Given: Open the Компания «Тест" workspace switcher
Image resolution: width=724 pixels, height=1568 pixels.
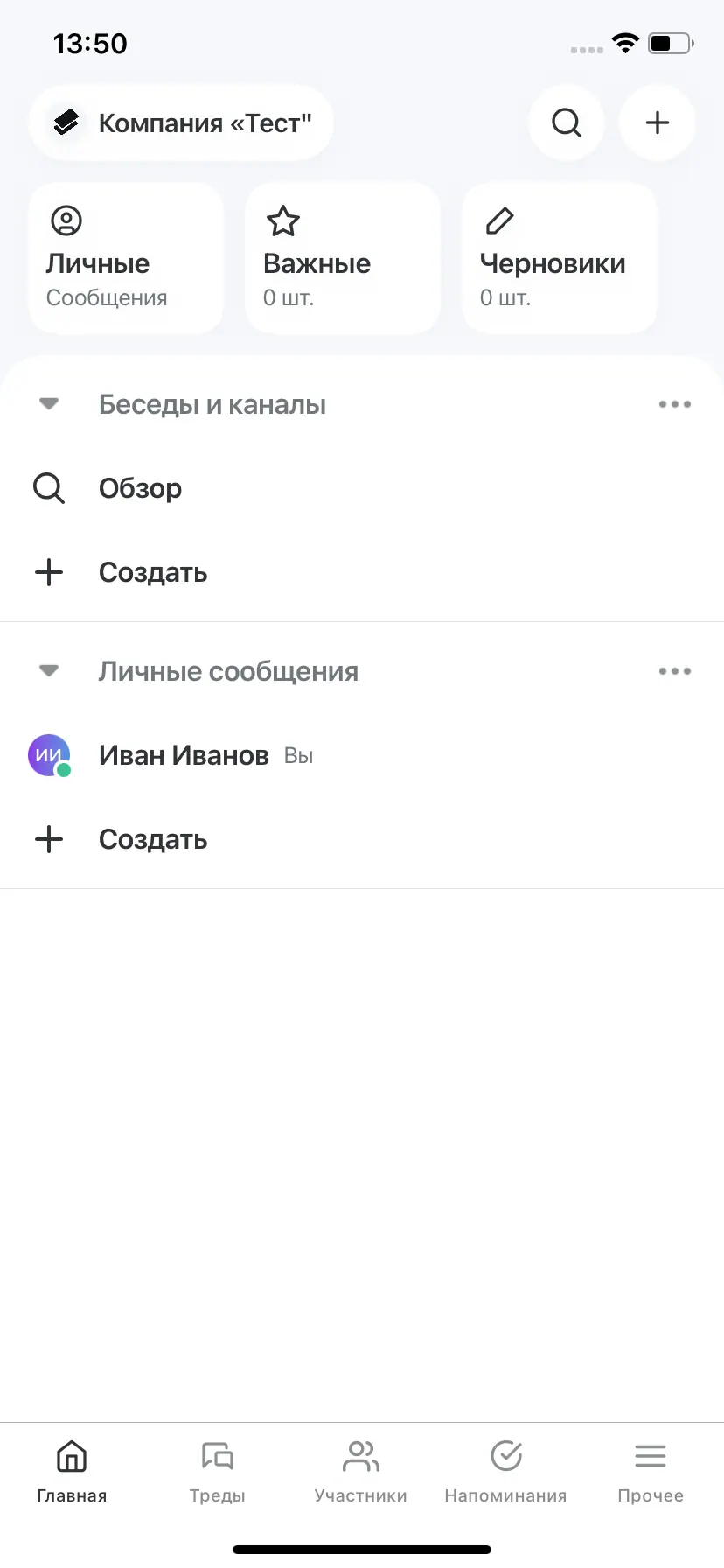Looking at the screenshot, I should point(181,122).
